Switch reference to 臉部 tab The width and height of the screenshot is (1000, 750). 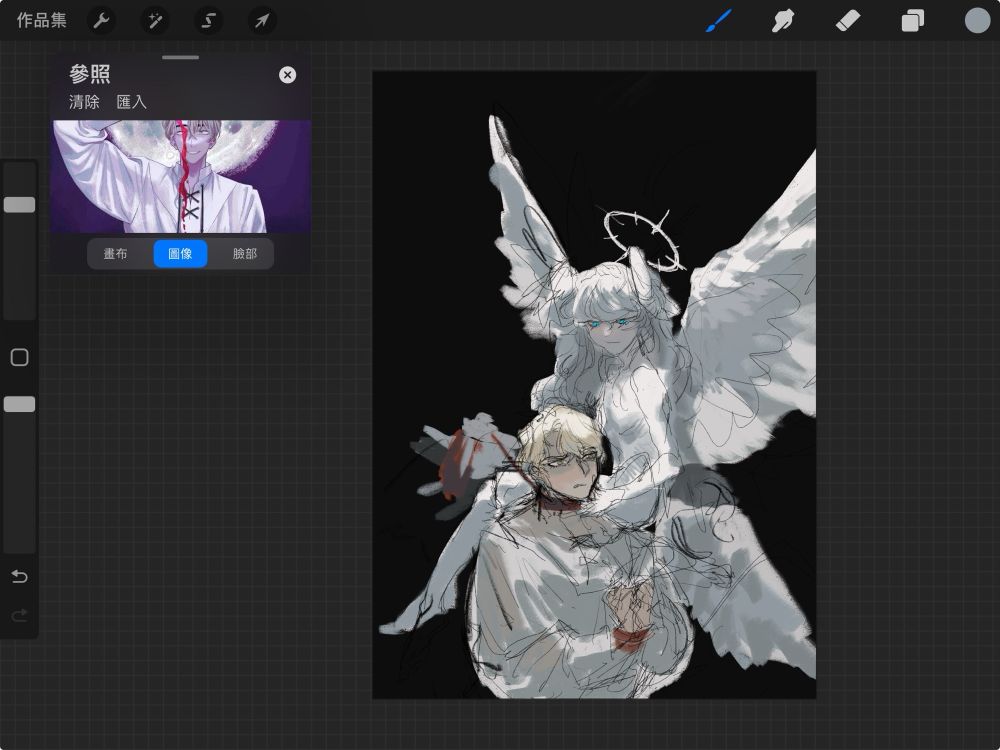245,254
